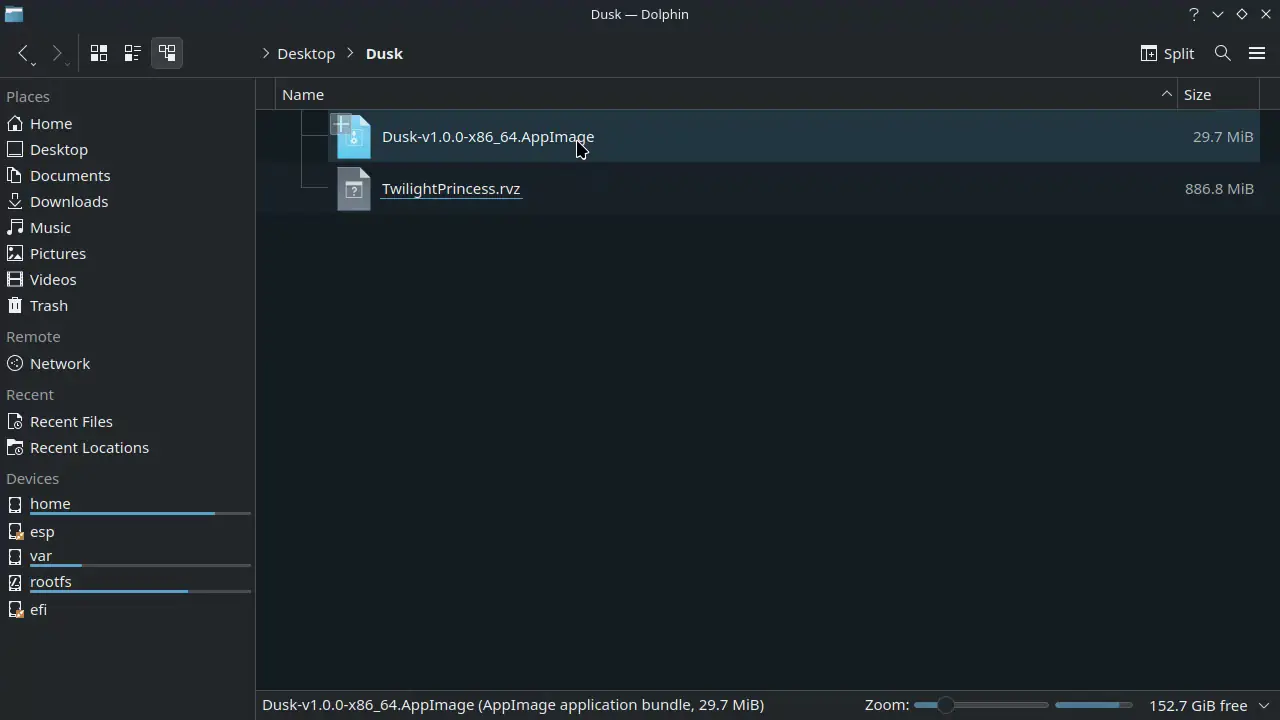Click the 886.8 MiB size cell
Viewport: 1280px width, 720px height.
click(1219, 189)
